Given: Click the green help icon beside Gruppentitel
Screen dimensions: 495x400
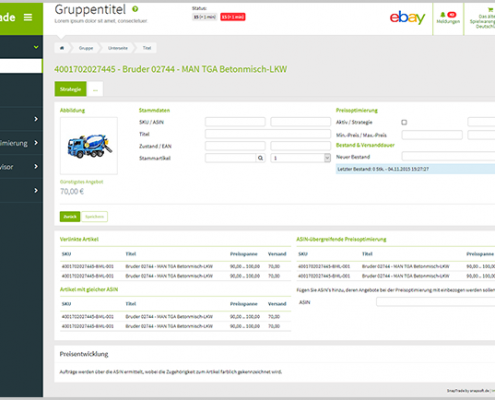Looking at the screenshot, I should point(135,9).
